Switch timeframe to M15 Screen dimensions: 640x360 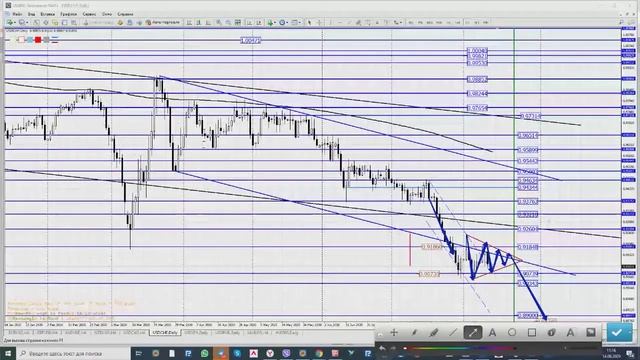click(429, 22)
